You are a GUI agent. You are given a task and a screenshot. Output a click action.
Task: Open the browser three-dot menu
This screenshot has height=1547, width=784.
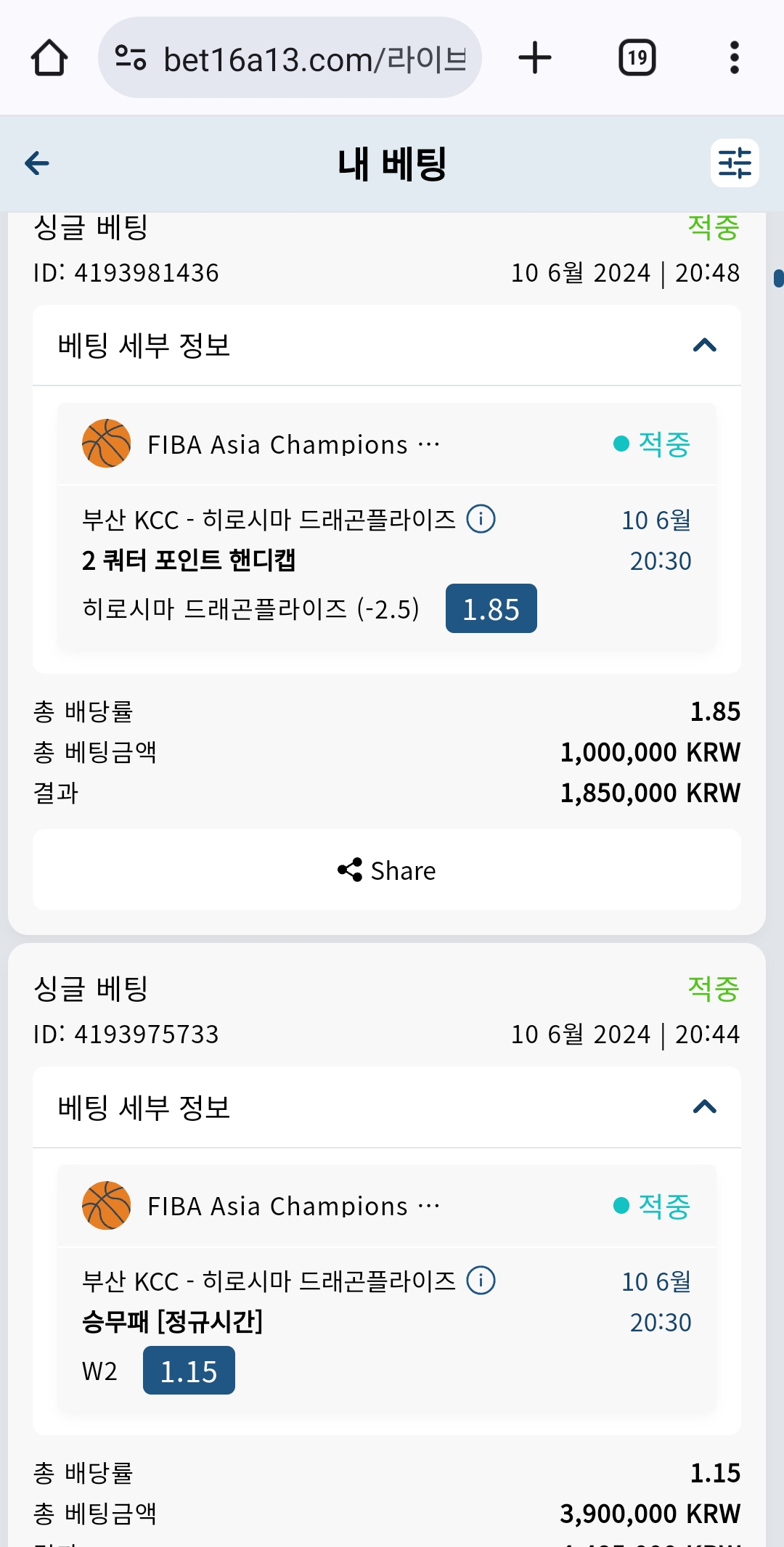[734, 58]
